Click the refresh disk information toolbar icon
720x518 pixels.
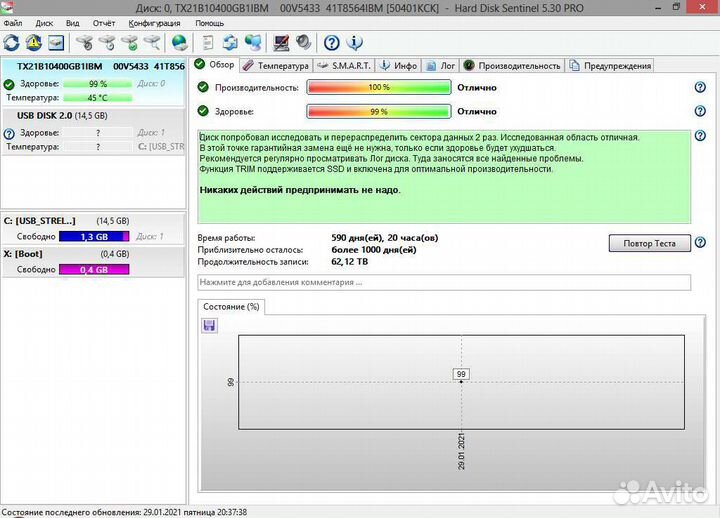pyautogui.click(x=12, y=43)
